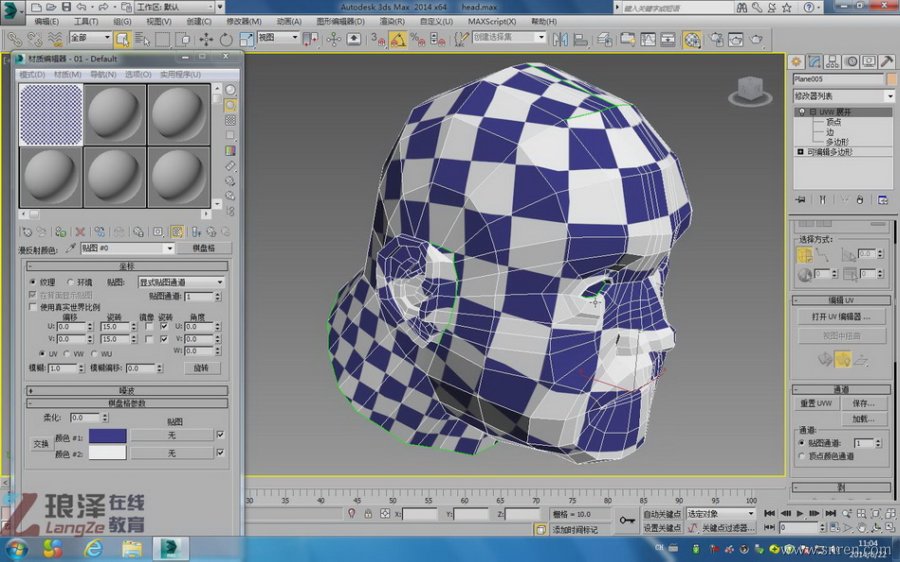
Task: Activate the Select Object tool
Action: pyautogui.click(x=122, y=39)
